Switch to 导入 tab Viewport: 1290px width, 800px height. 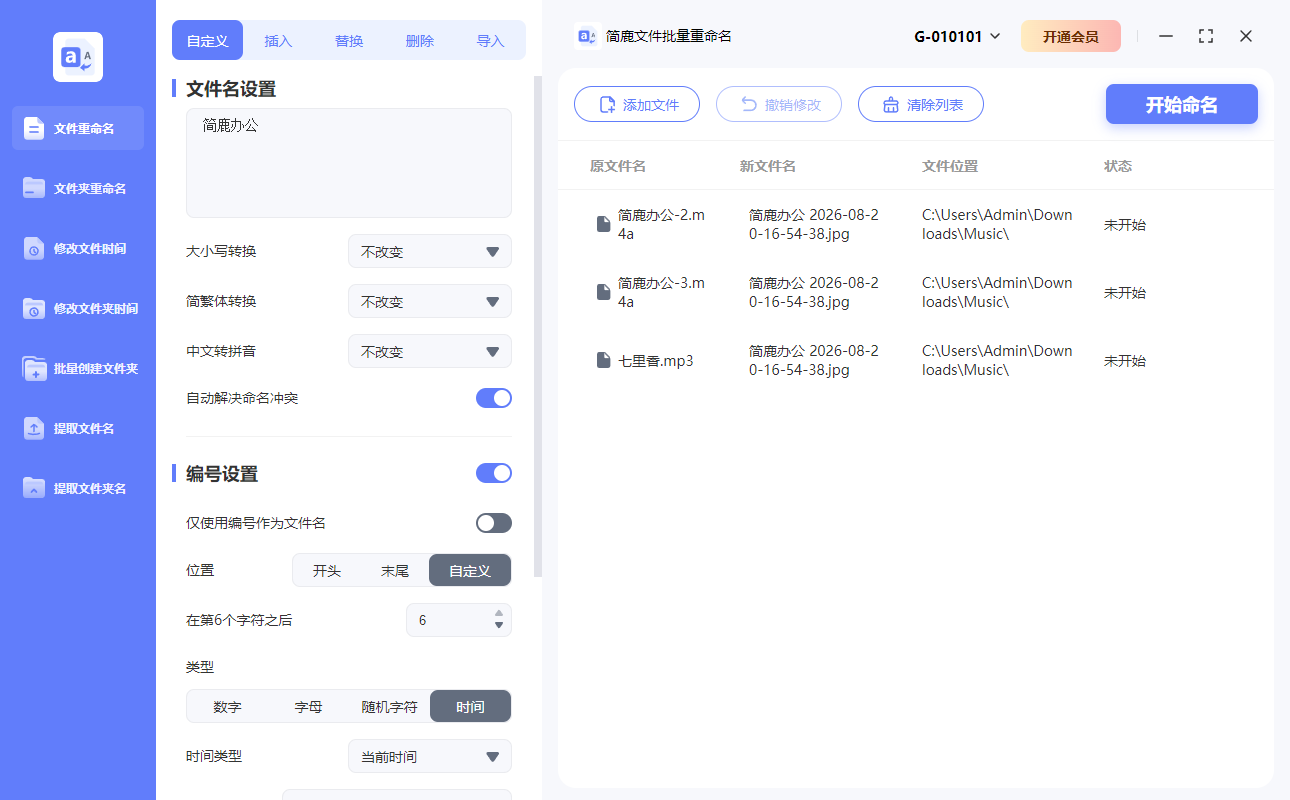(490, 41)
